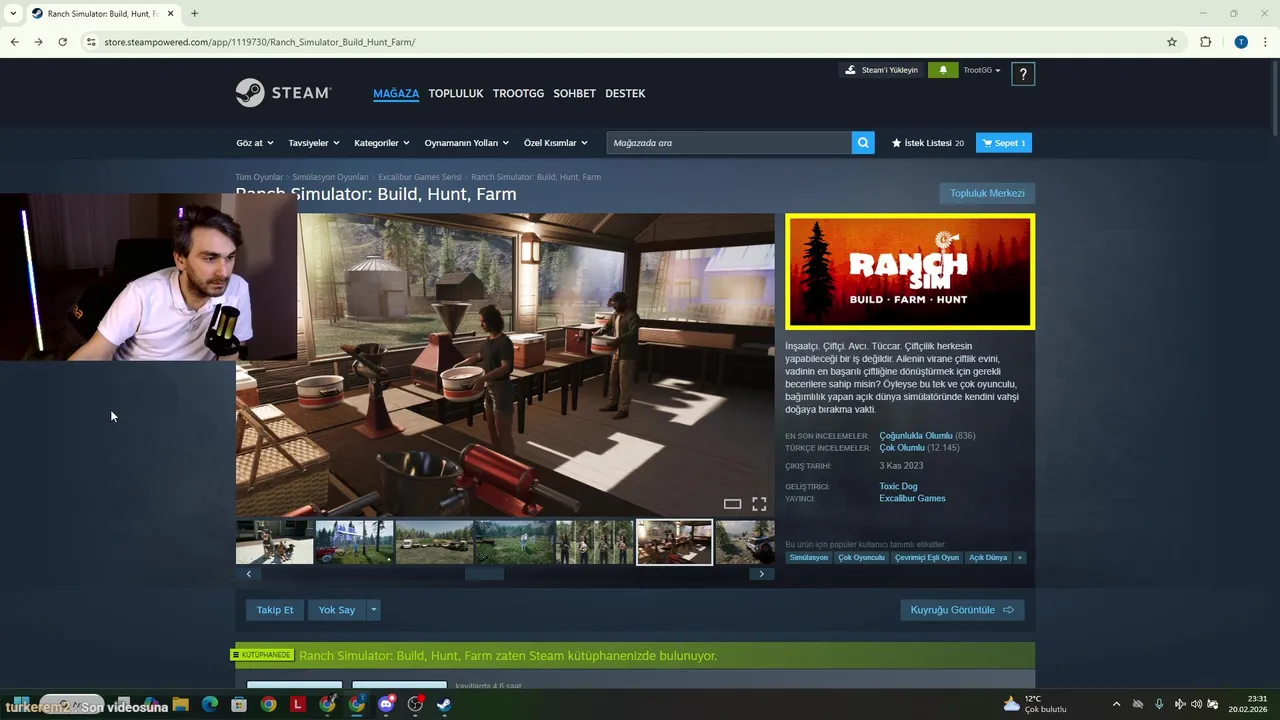This screenshot has width=1280, height=720.
Task: Expand more tags with the plus button
Action: click(1020, 557)
